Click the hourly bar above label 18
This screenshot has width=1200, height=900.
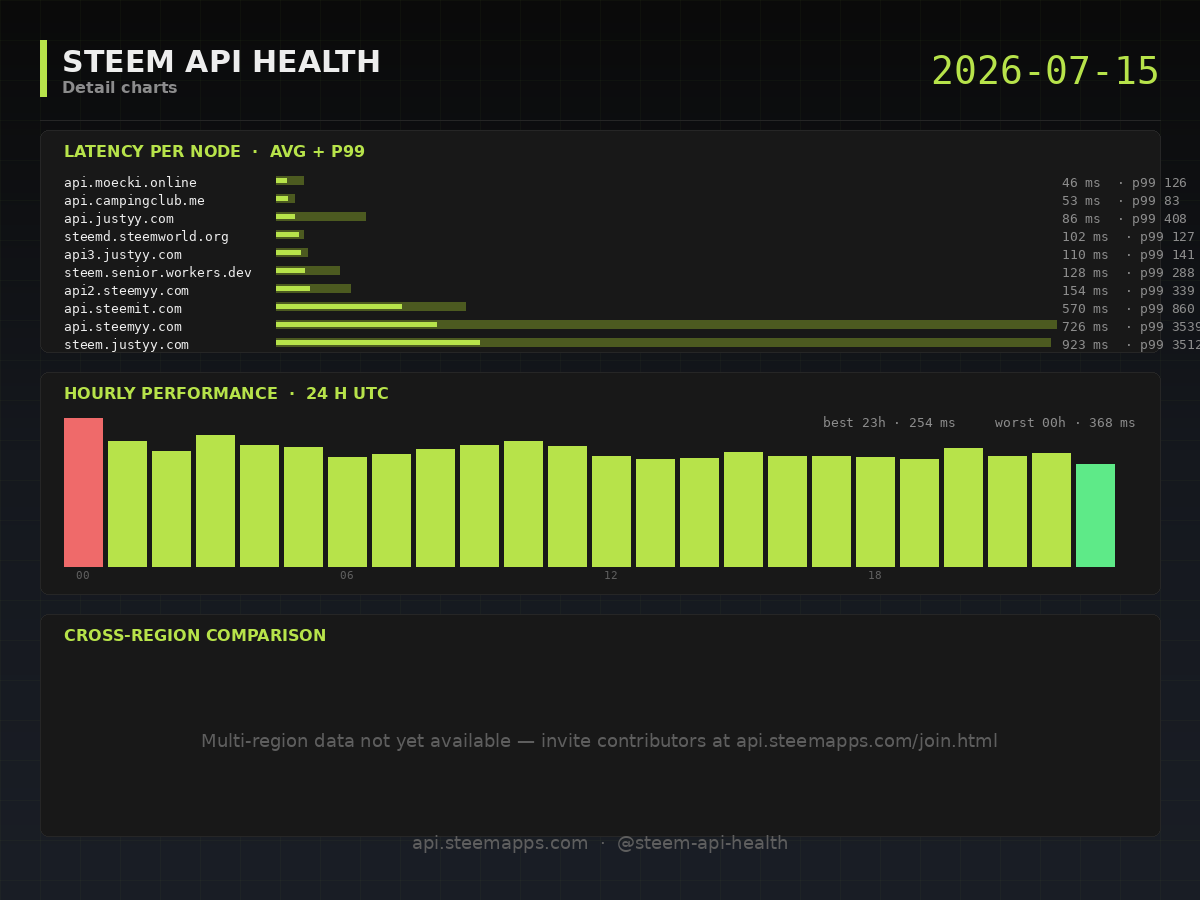pyautogui.click(x=875, y=512)
